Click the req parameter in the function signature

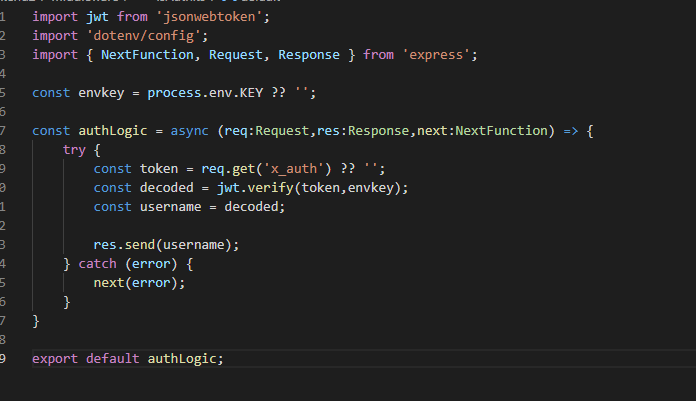236,131
